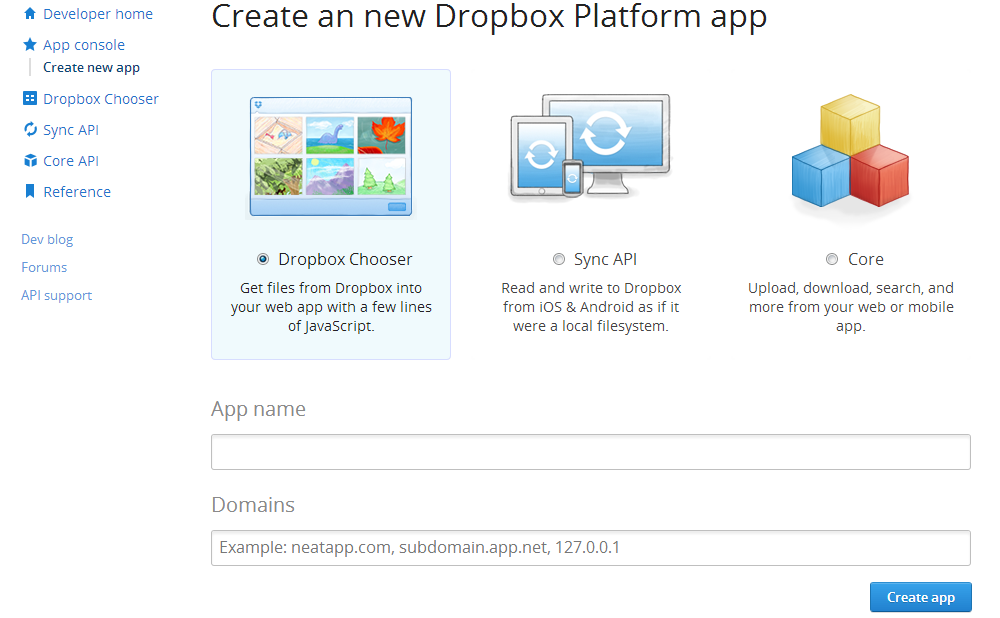Open the Developer home link

(98, 14)
